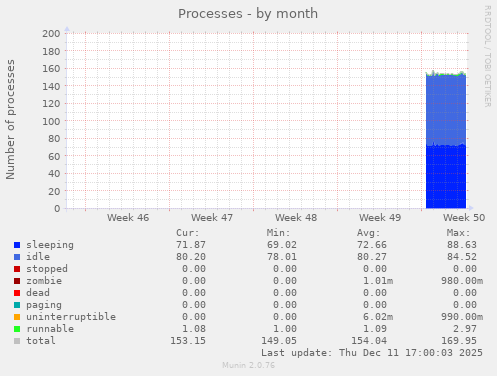Viewport: 497px width, 376px height.
Task: Click the dead legend color swatch
Action: coord(17,293)
